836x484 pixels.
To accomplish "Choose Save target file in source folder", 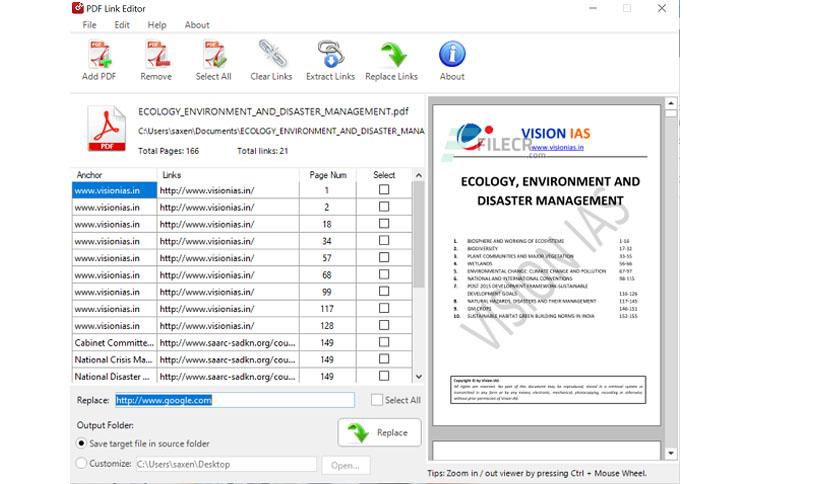I will tap(81, 443).
